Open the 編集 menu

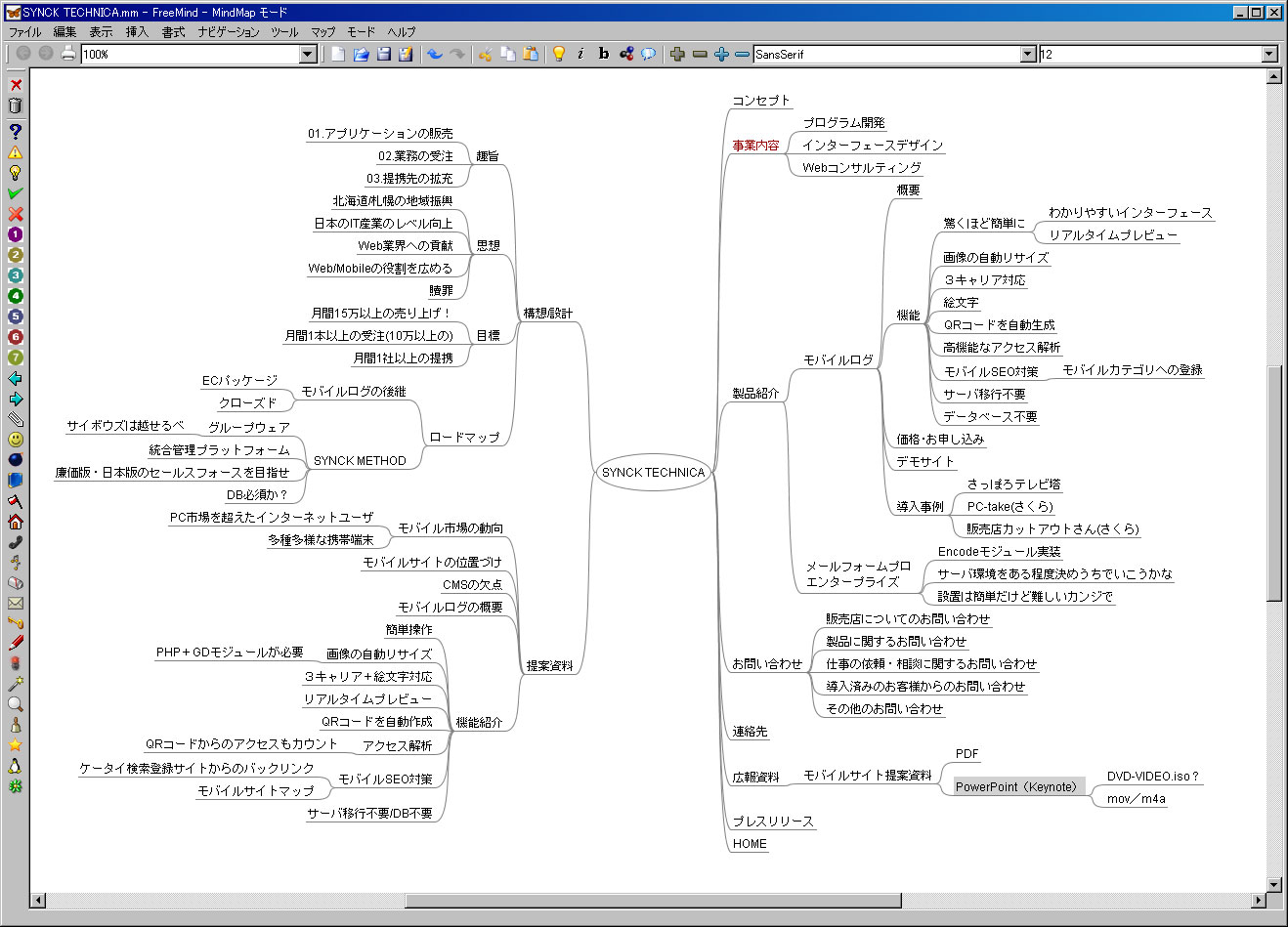tap(64, 32)
